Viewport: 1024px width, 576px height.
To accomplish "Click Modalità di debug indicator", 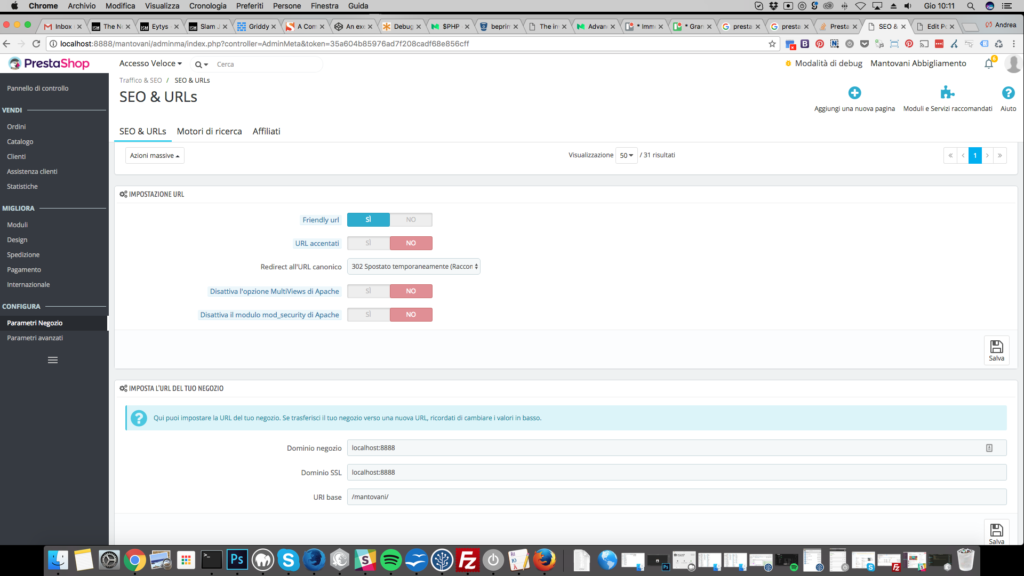I will [824, 63].
